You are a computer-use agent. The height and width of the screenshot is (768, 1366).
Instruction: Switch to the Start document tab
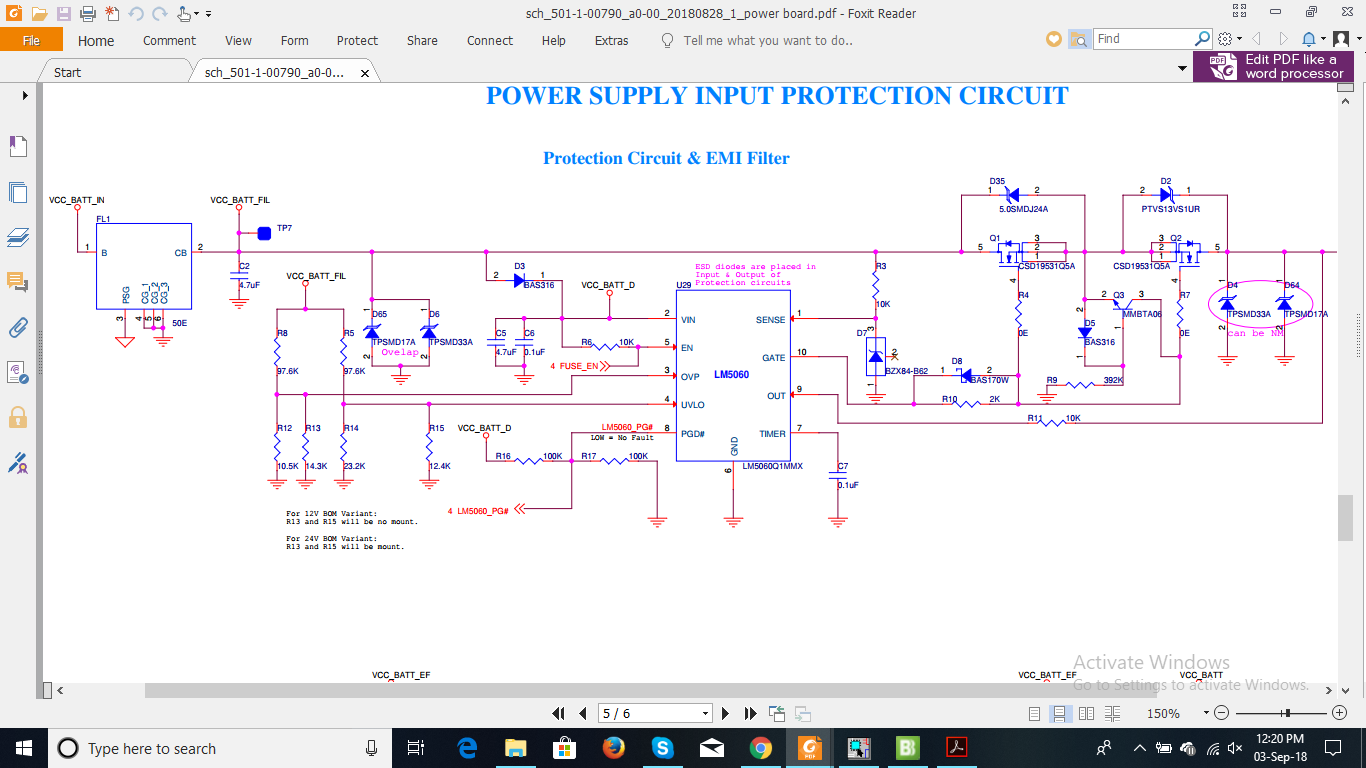point(68,72)
